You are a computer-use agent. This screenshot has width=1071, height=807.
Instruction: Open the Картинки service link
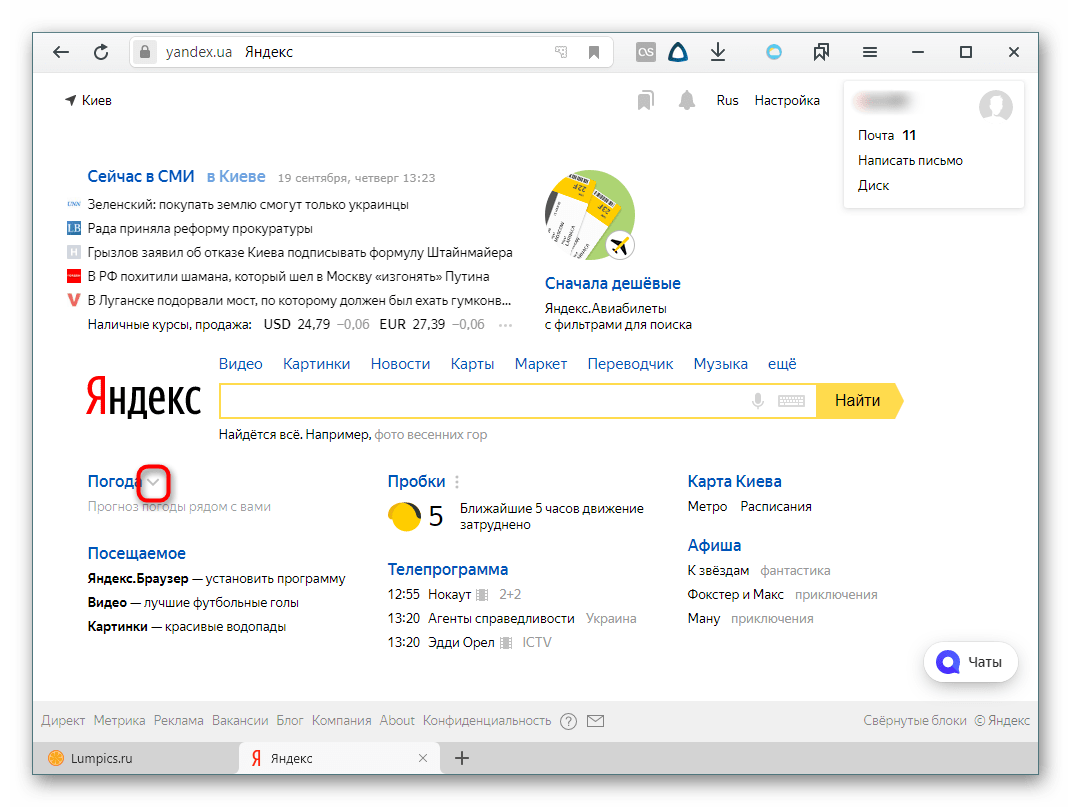(316, 364)
